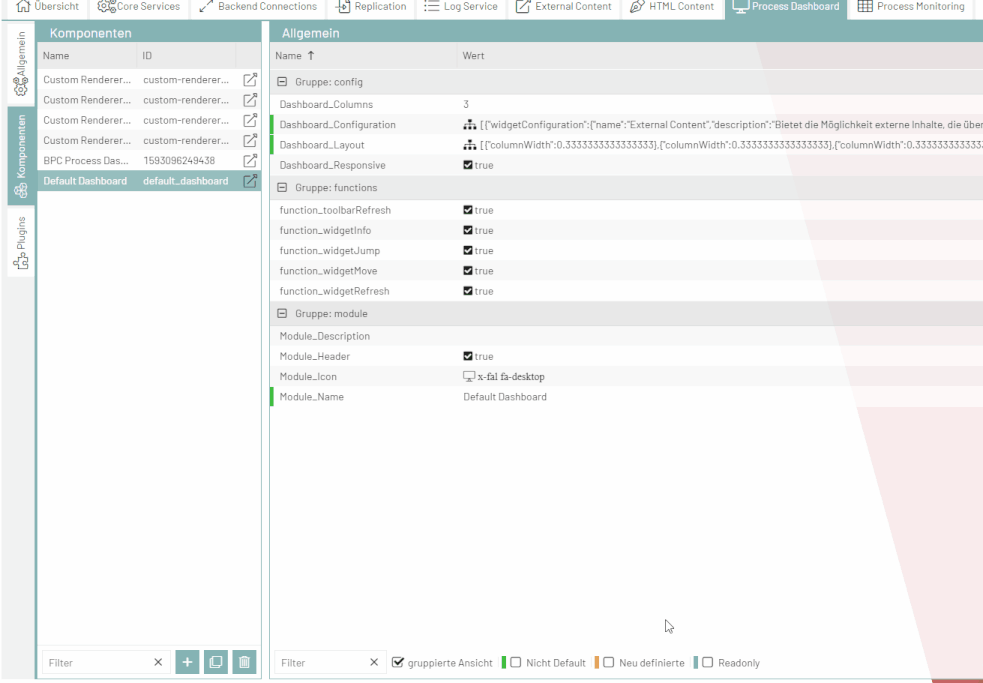Click hierarchy icon in Dashboard_Configuration value
The width and height of the screenshot is (983, 683).
point(469,125)
